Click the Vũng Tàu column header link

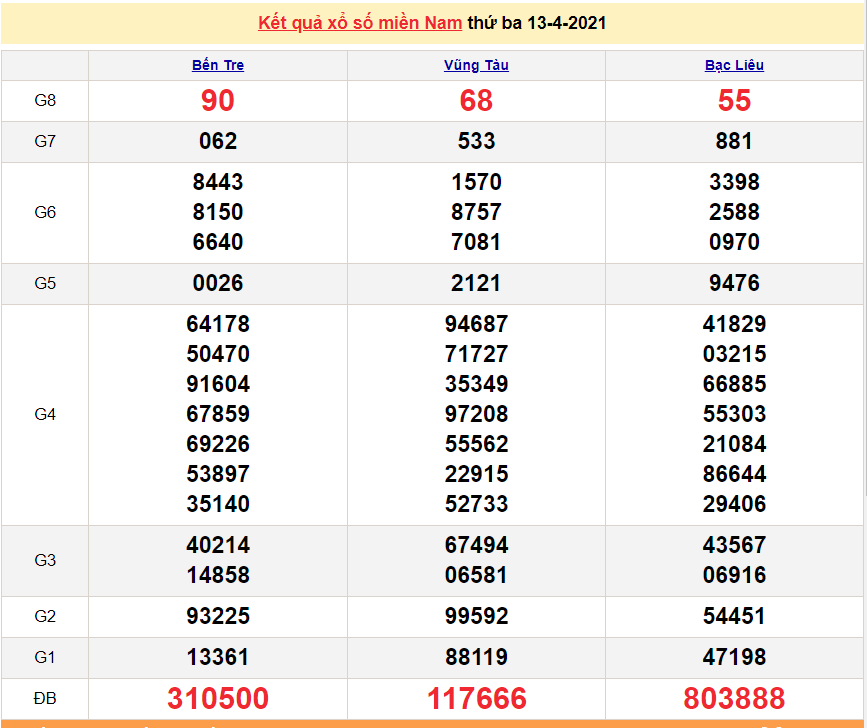pyautogui.click(x=476, y=65)
